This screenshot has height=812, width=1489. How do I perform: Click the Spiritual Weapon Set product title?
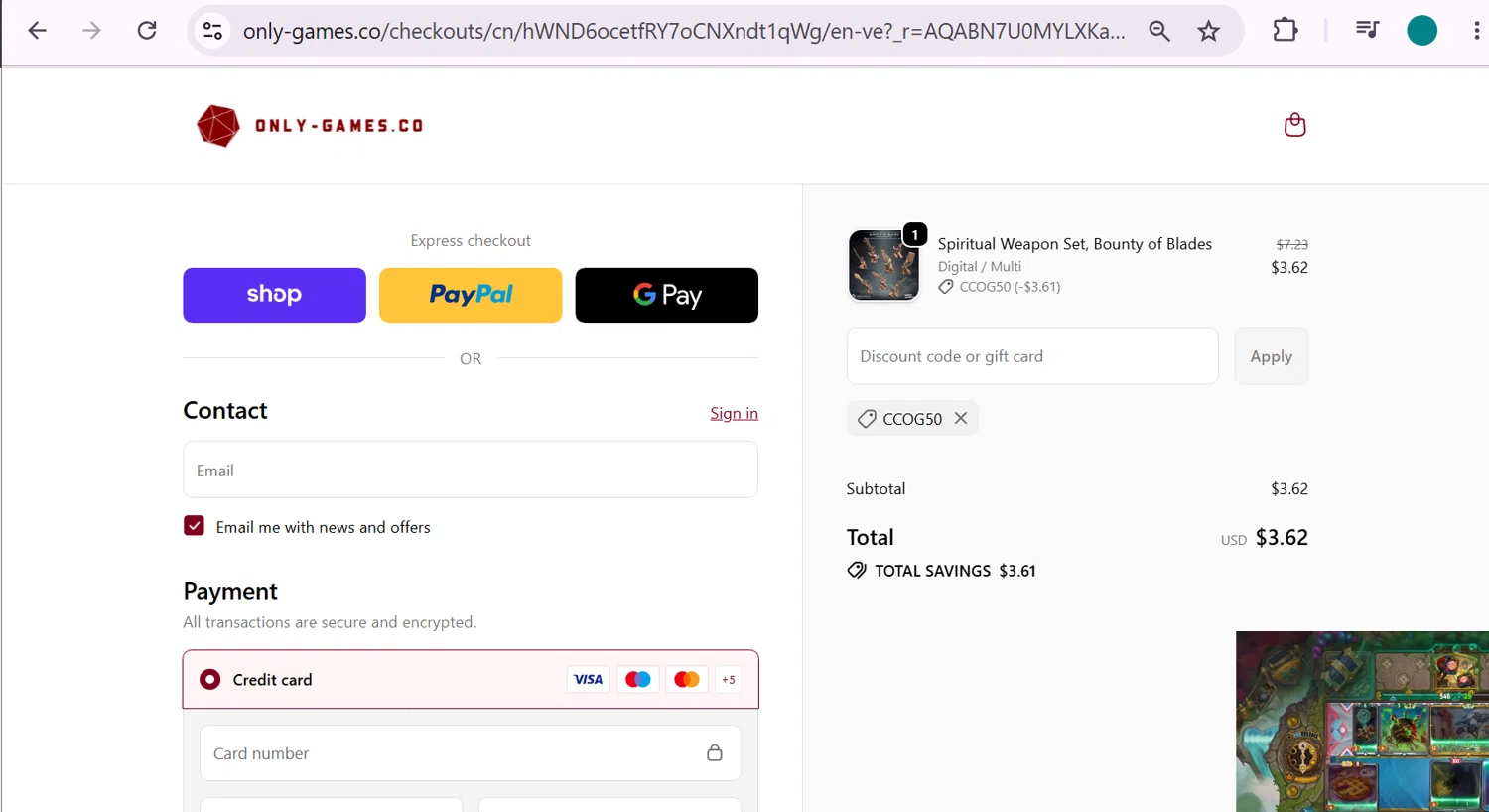(x=1074, y=243)
